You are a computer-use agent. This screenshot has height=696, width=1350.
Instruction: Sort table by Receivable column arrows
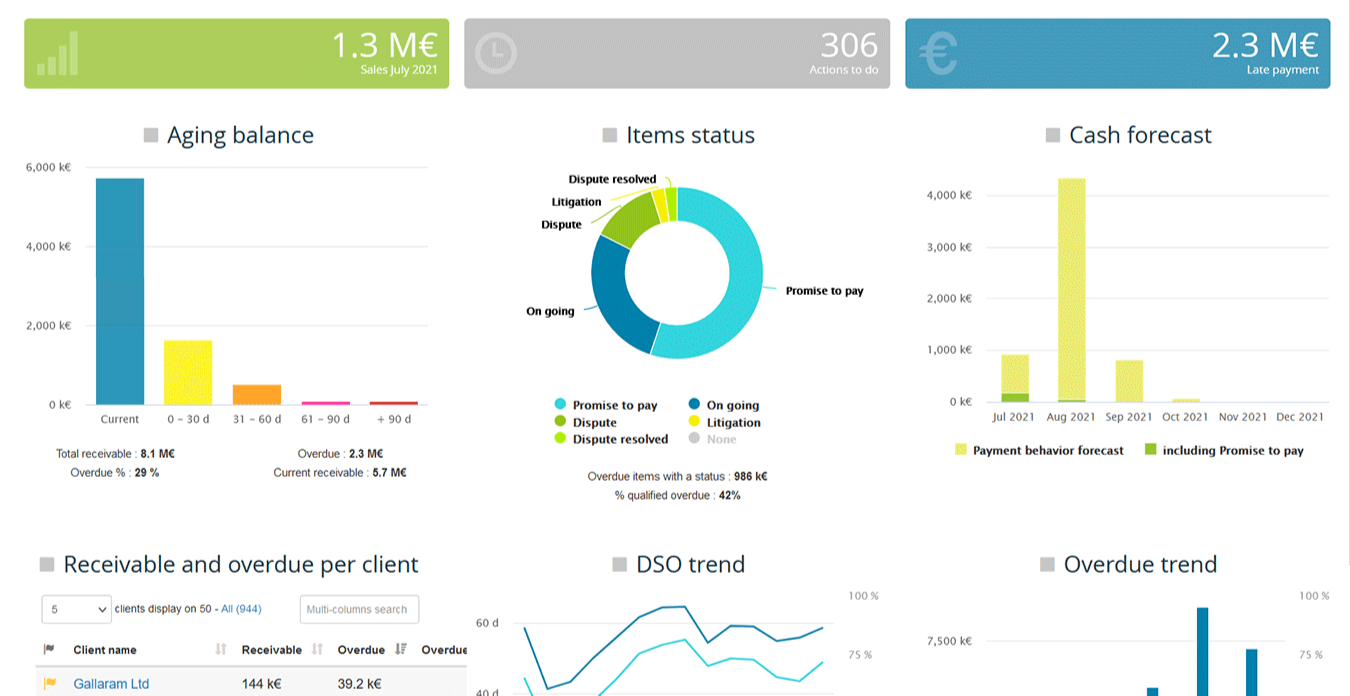317,650
